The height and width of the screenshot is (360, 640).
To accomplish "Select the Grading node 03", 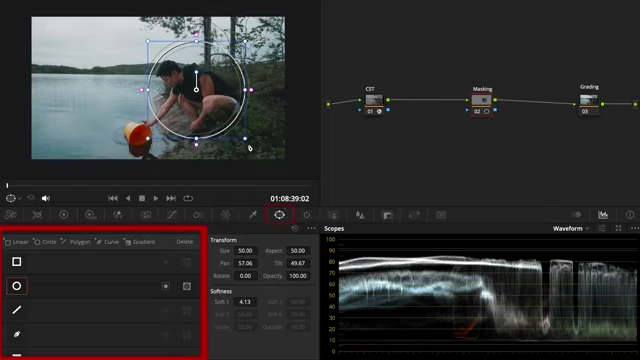I will pyautogui.click(x=589, y=104).
